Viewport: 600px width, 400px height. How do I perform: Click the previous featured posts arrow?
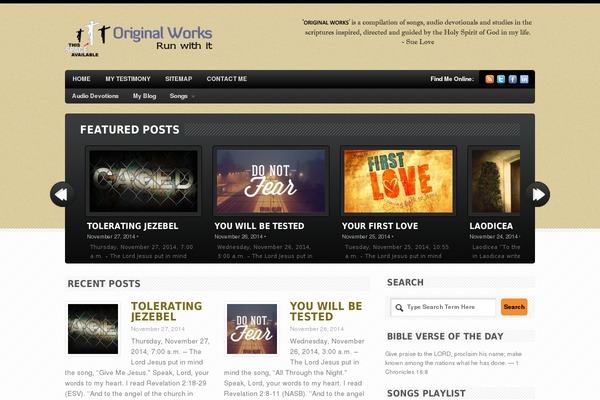click(62, 194)
